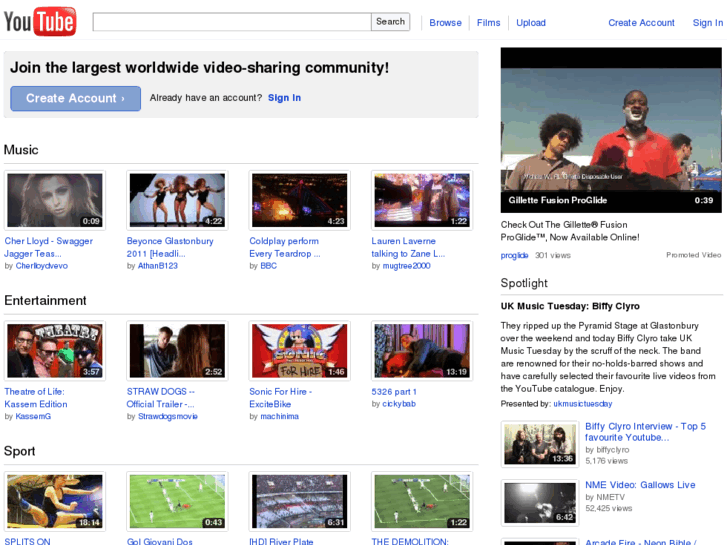This screenshot has width=727, height=545.
Task: Click the Entertainment category heading
Action: (45, 301)
